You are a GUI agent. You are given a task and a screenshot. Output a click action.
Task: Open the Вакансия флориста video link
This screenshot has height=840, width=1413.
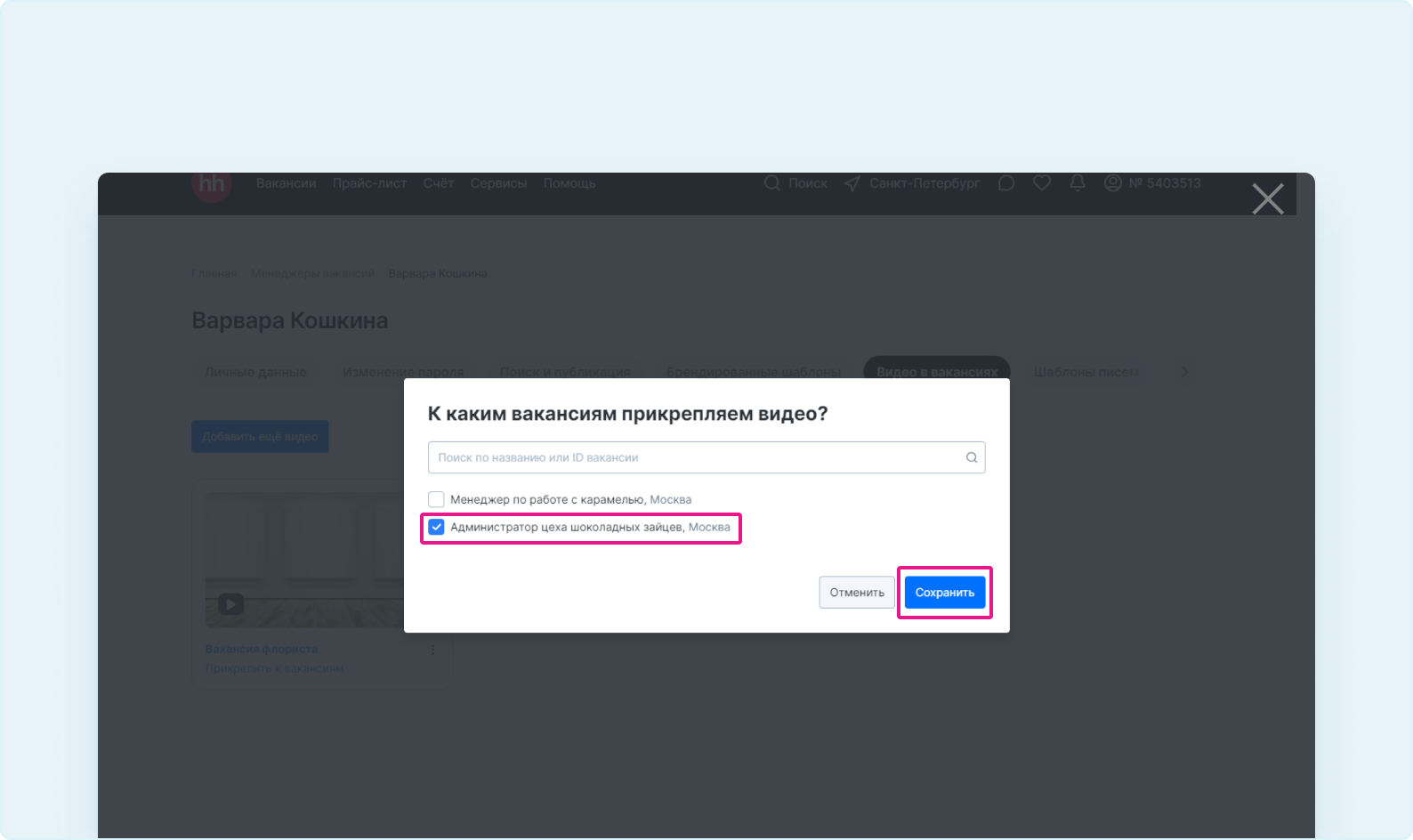(x=262, y=649)
